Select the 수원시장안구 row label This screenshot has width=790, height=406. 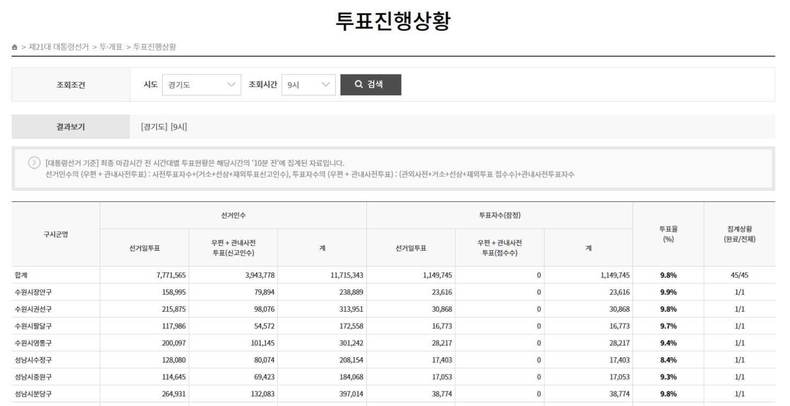[x=33, y=292]
